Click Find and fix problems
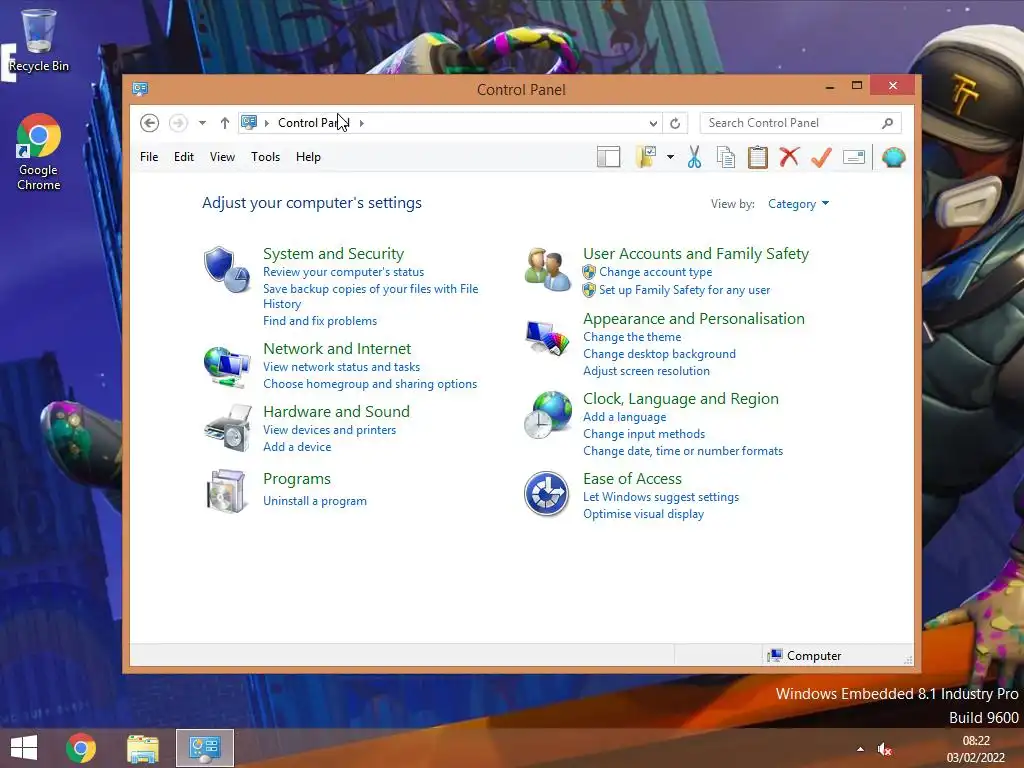This screenshot has height=768, width=1024. pyautogui.click(x=320, y=321)
